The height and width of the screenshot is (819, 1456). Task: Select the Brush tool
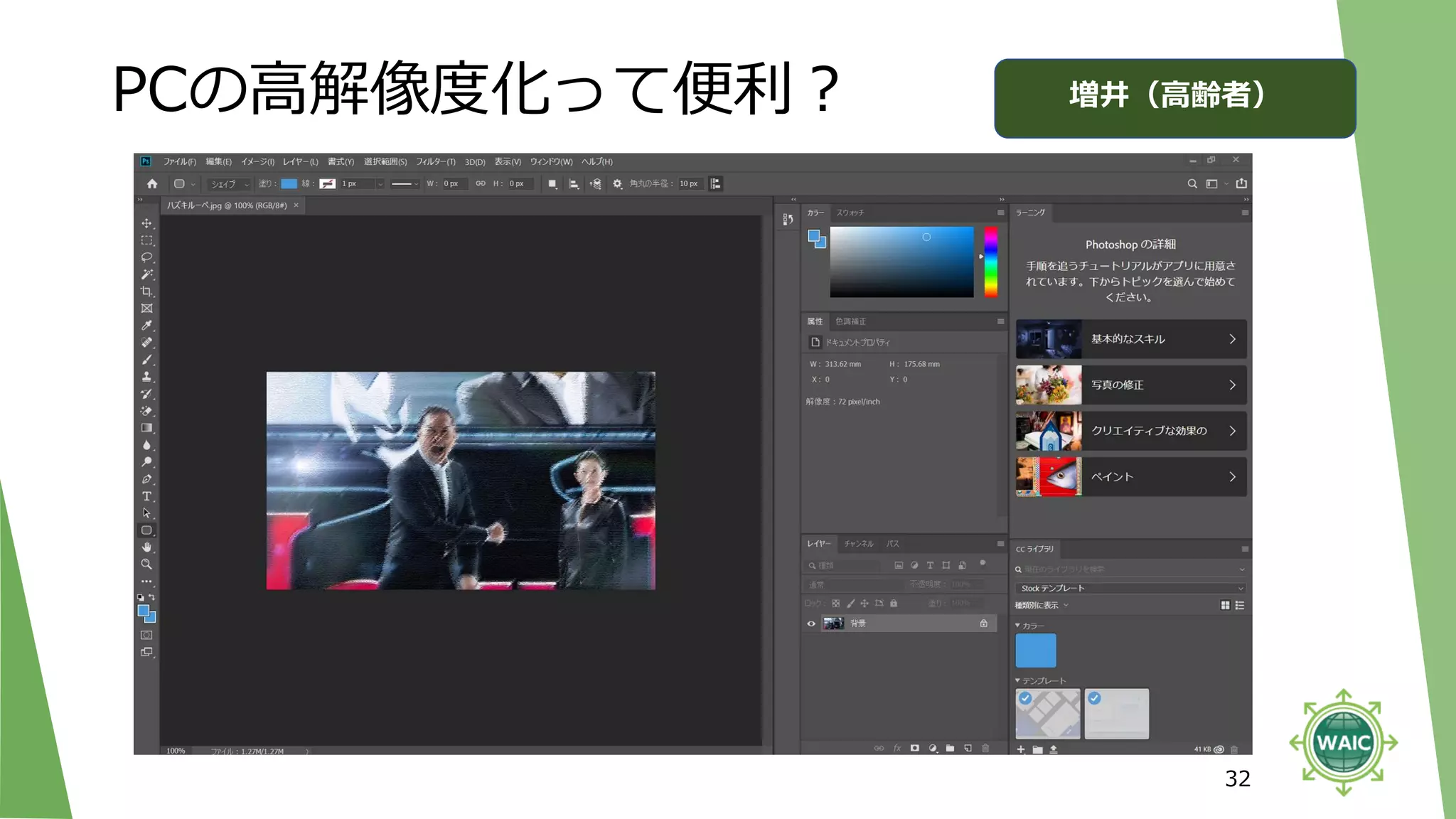point(146,360)
